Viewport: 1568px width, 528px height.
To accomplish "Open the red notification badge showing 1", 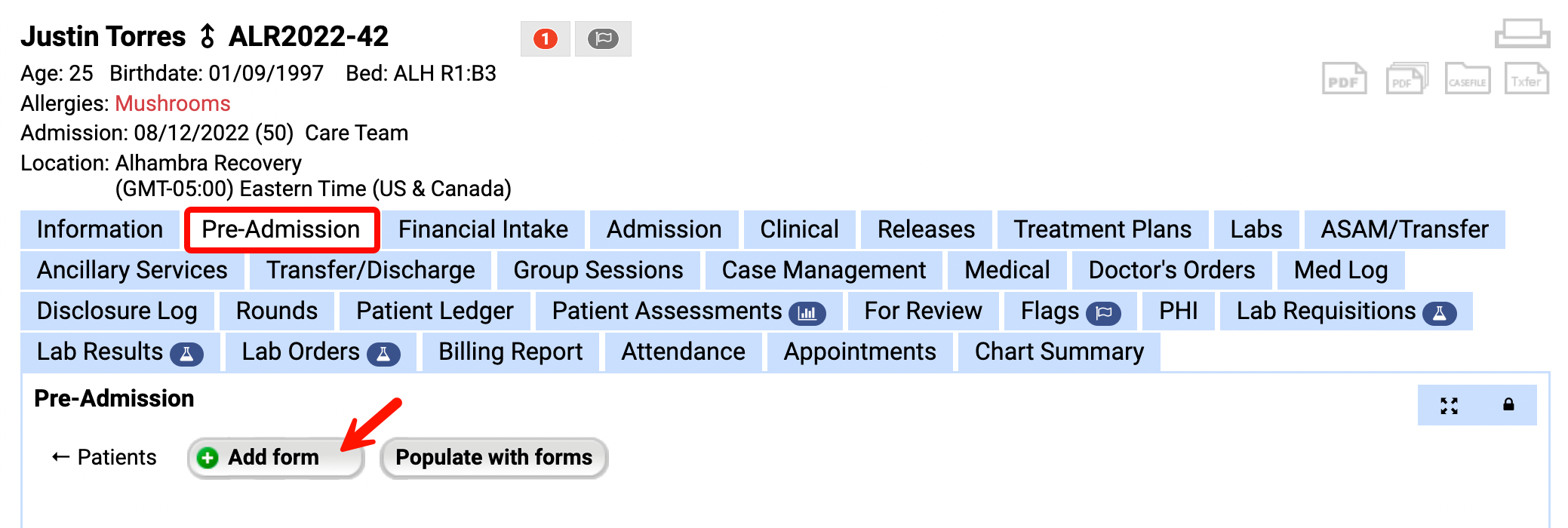I will pyautogui.click(x=546, y=38).
